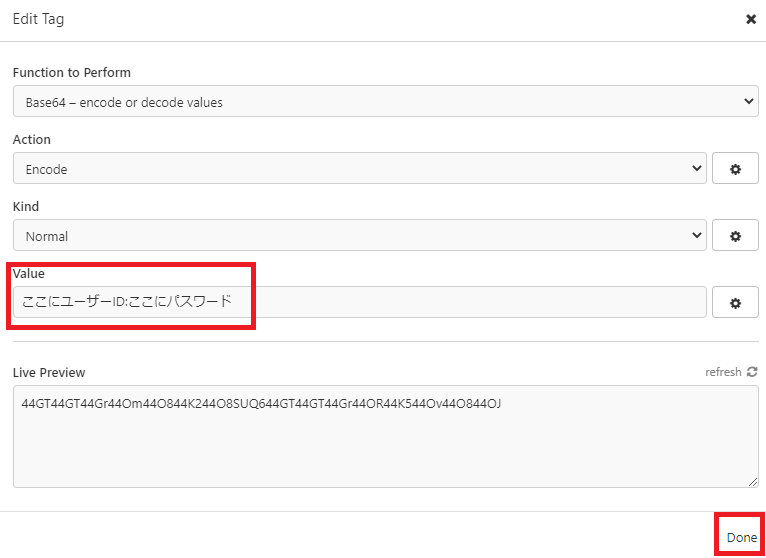Click the Edit Tag title text

pyautogui.click(x=38, y=20)
